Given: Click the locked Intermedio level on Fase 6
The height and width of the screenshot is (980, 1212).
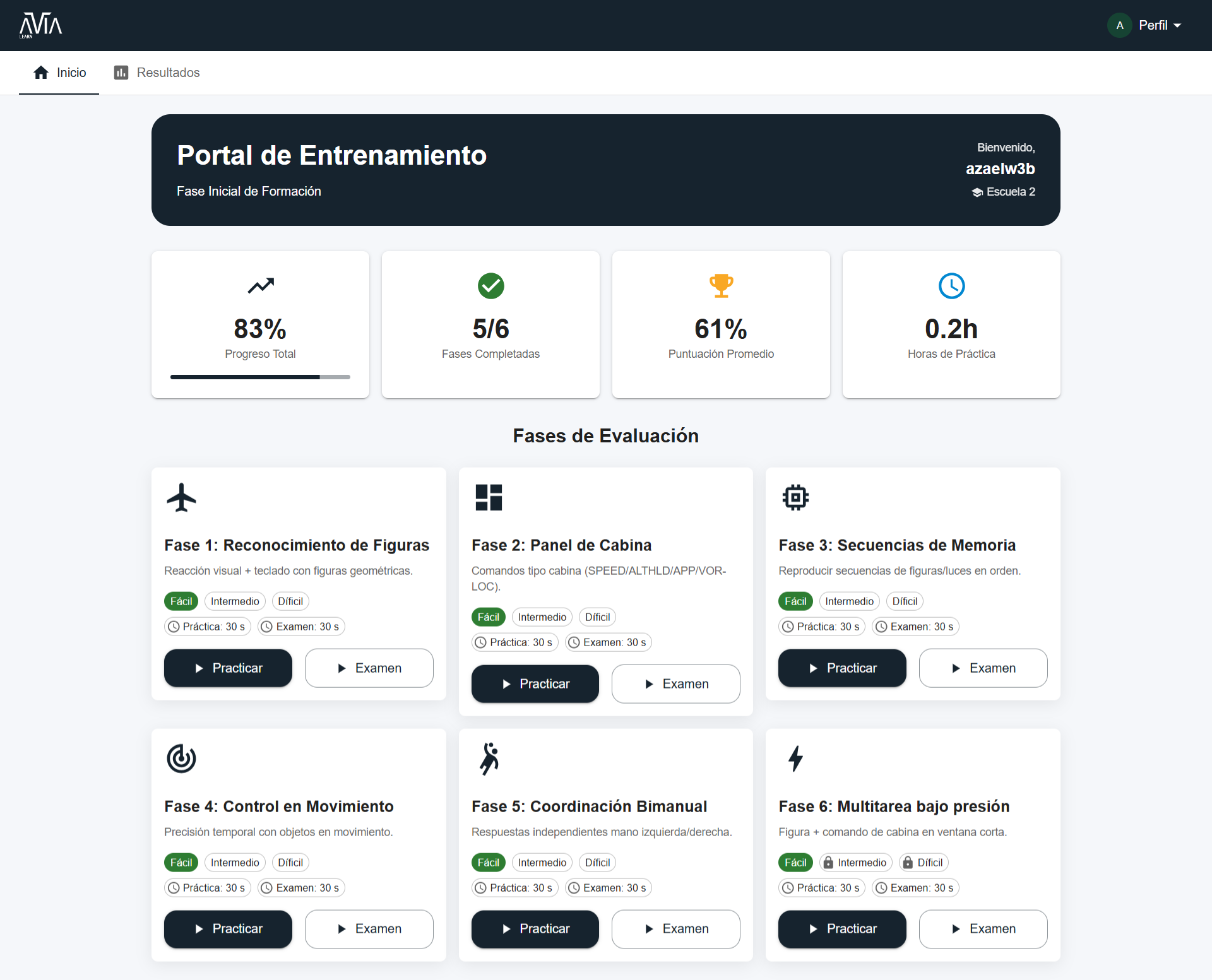Looking at the screenshot, I should click(855, 862).
